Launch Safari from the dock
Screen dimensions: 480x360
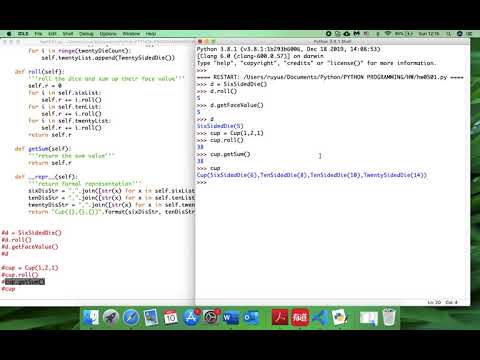point(131,317)
